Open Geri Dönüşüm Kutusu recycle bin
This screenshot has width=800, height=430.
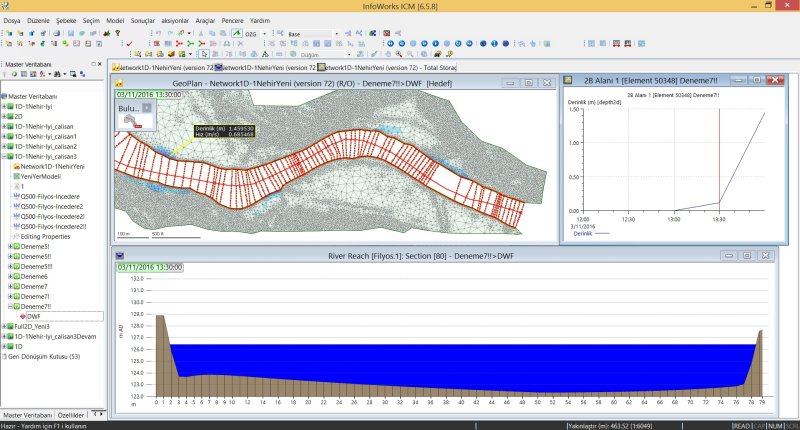coord(44,356)
